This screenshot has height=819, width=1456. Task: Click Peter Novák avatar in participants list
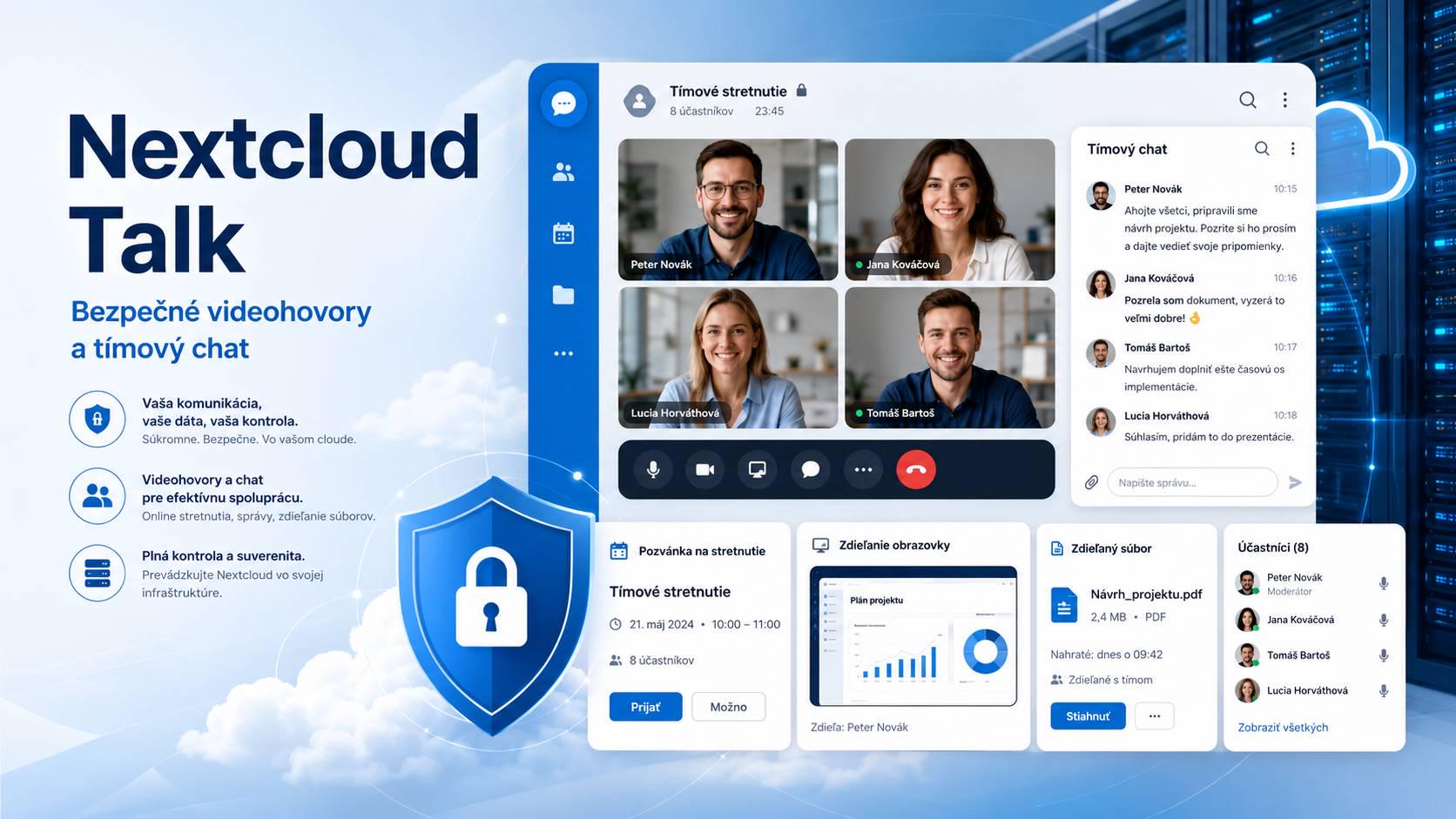pyautogui.click(x=1248, y=583)
